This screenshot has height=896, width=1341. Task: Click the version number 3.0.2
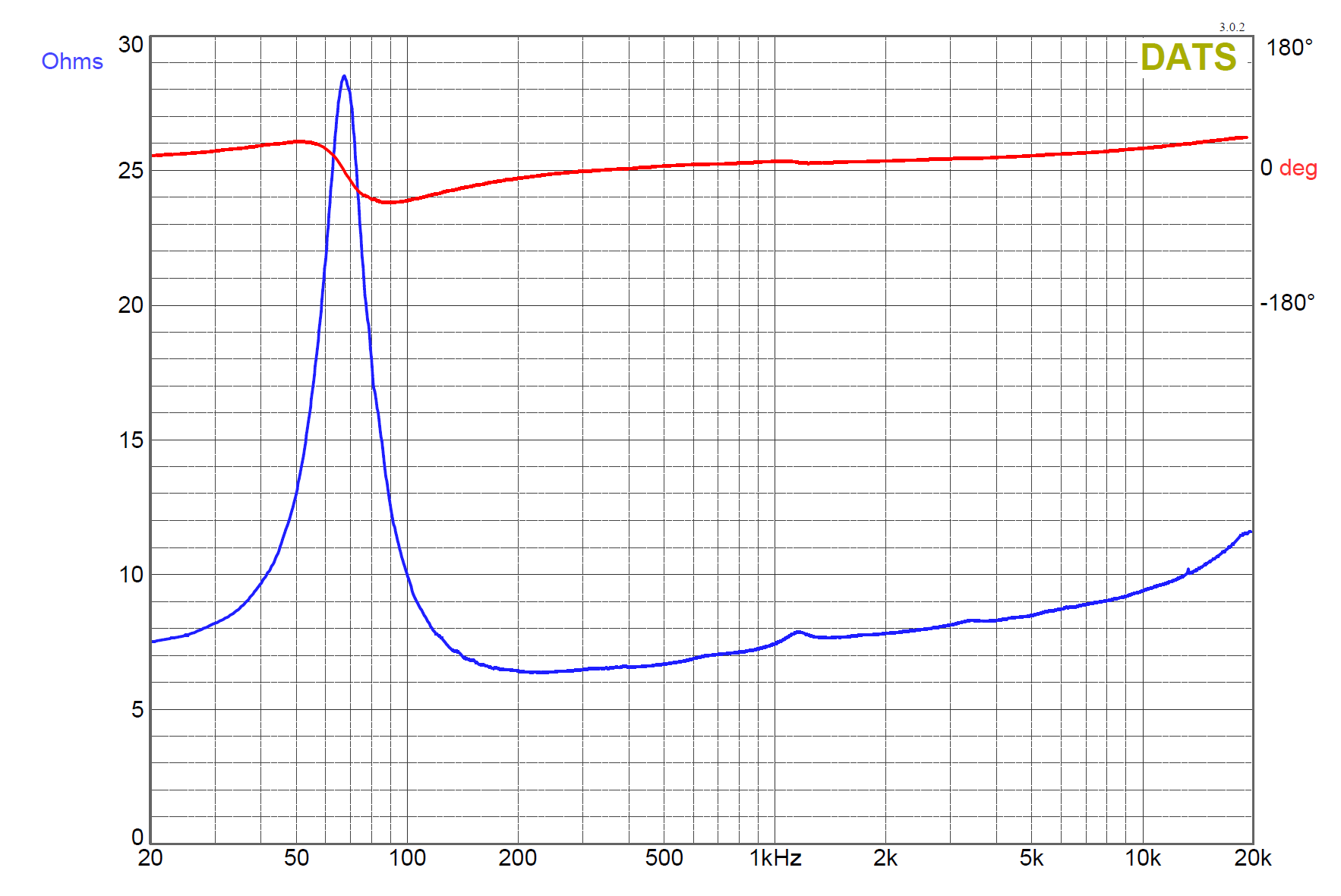coord(1232,27)
